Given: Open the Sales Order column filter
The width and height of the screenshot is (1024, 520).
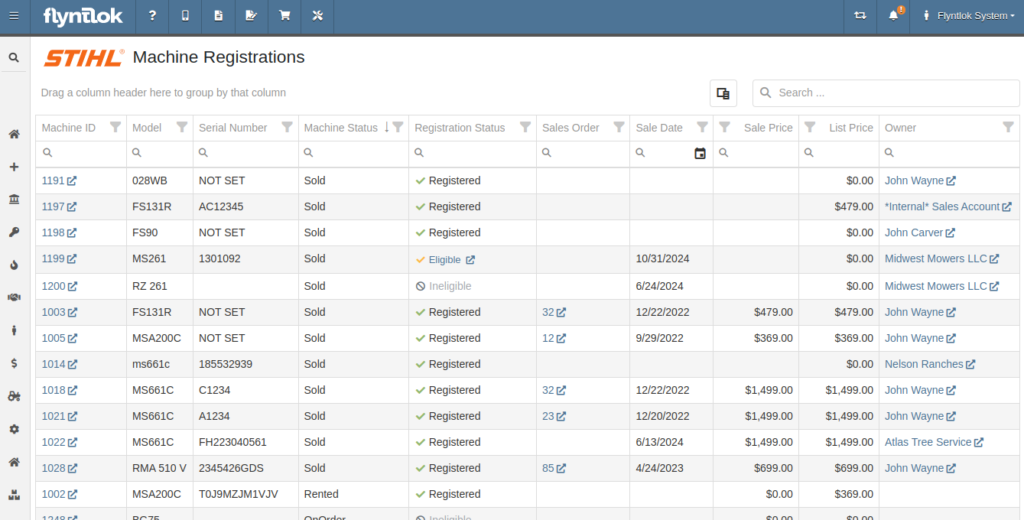Looking at the screenshot, I should 618,127.
